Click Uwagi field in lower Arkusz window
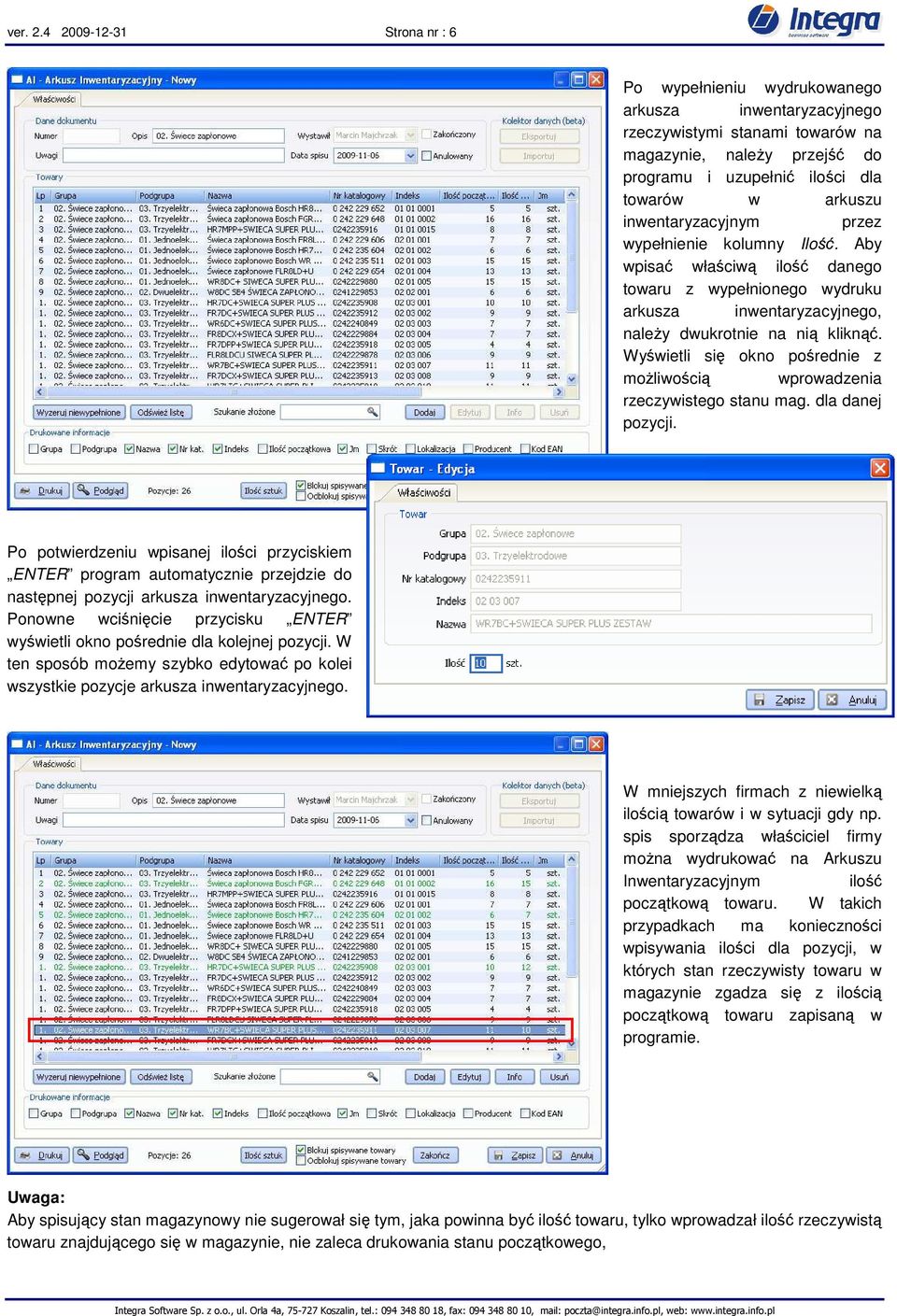 point(173,820)
